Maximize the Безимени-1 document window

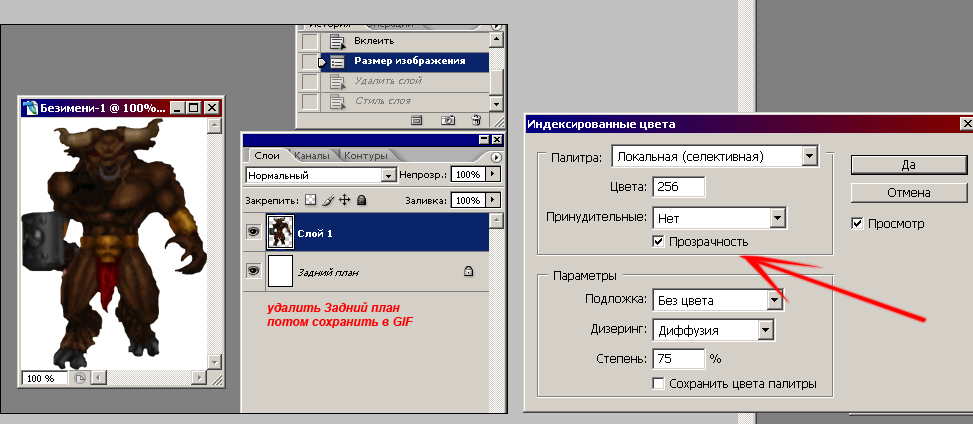pos(194,108)
